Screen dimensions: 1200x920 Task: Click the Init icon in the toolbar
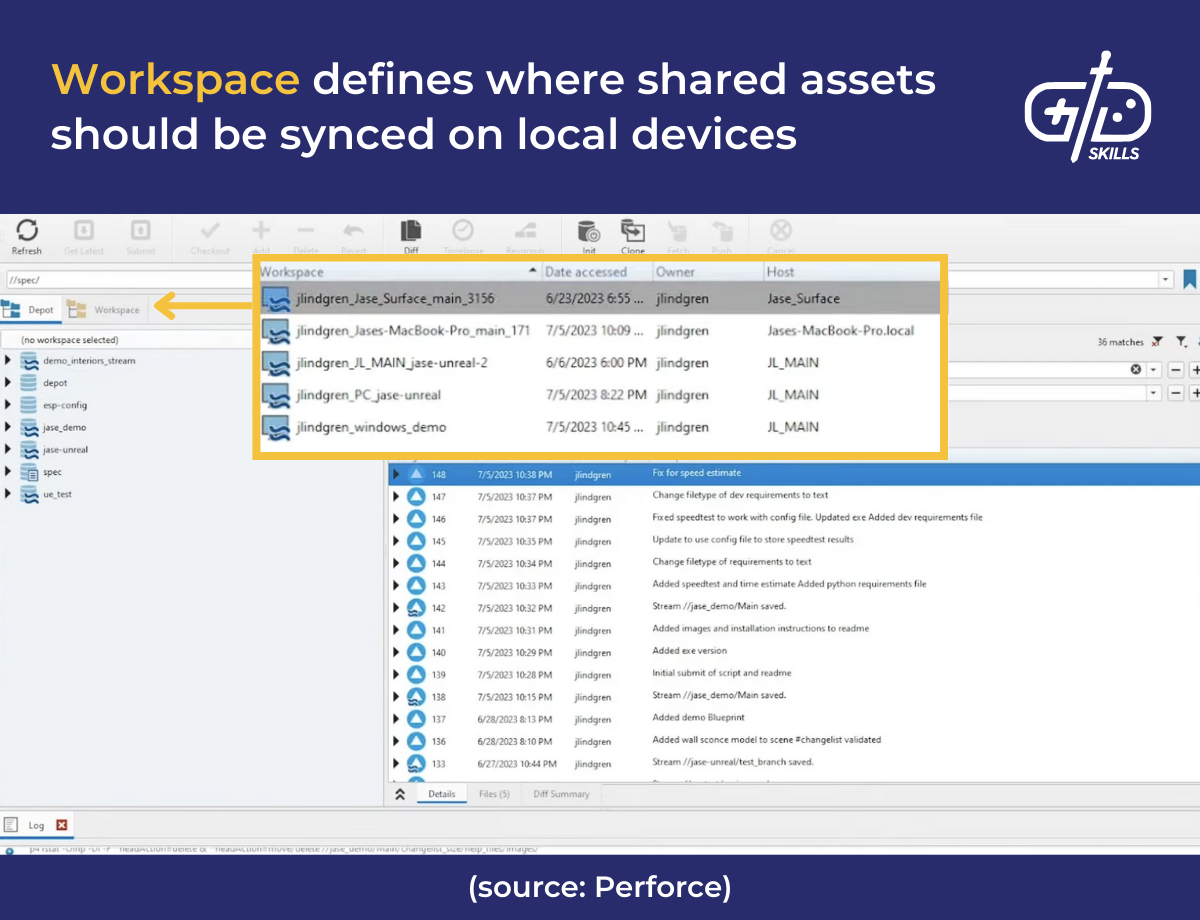pyautogui.click(x=587, y=230)
